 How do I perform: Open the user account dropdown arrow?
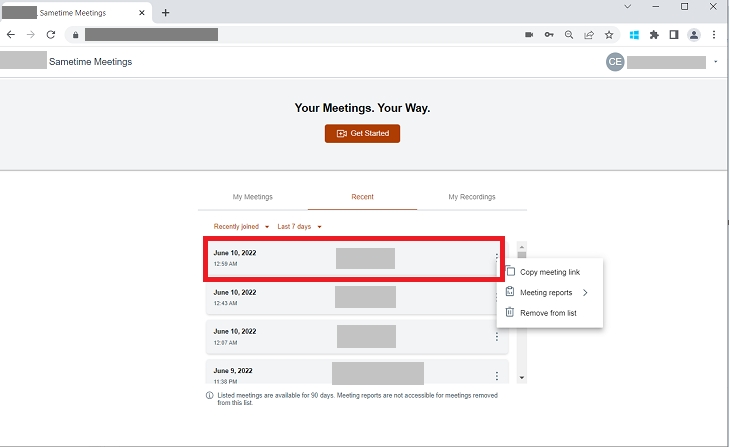coord(716,62)
